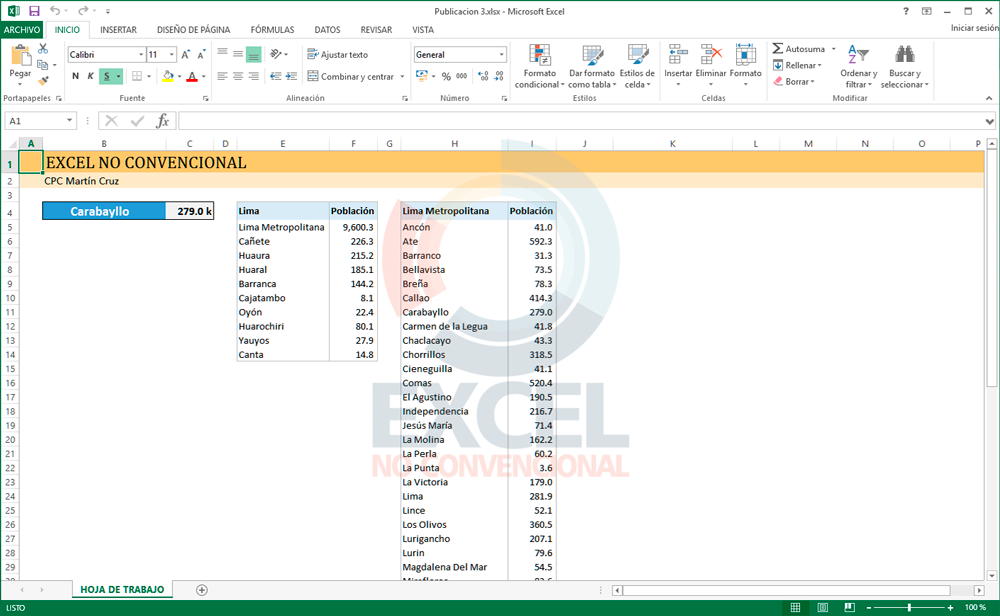Click the insert function fx icon
Screen dimensions: 1000x616
162,121
